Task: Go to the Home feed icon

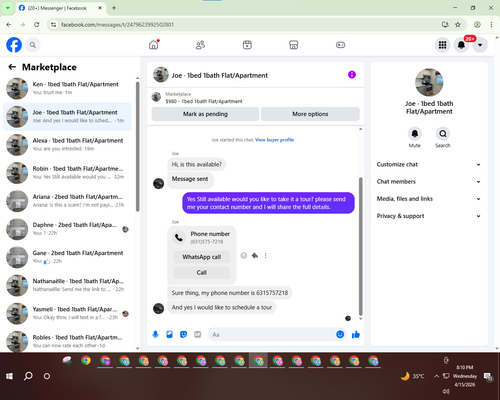Action: coord(154,45)
